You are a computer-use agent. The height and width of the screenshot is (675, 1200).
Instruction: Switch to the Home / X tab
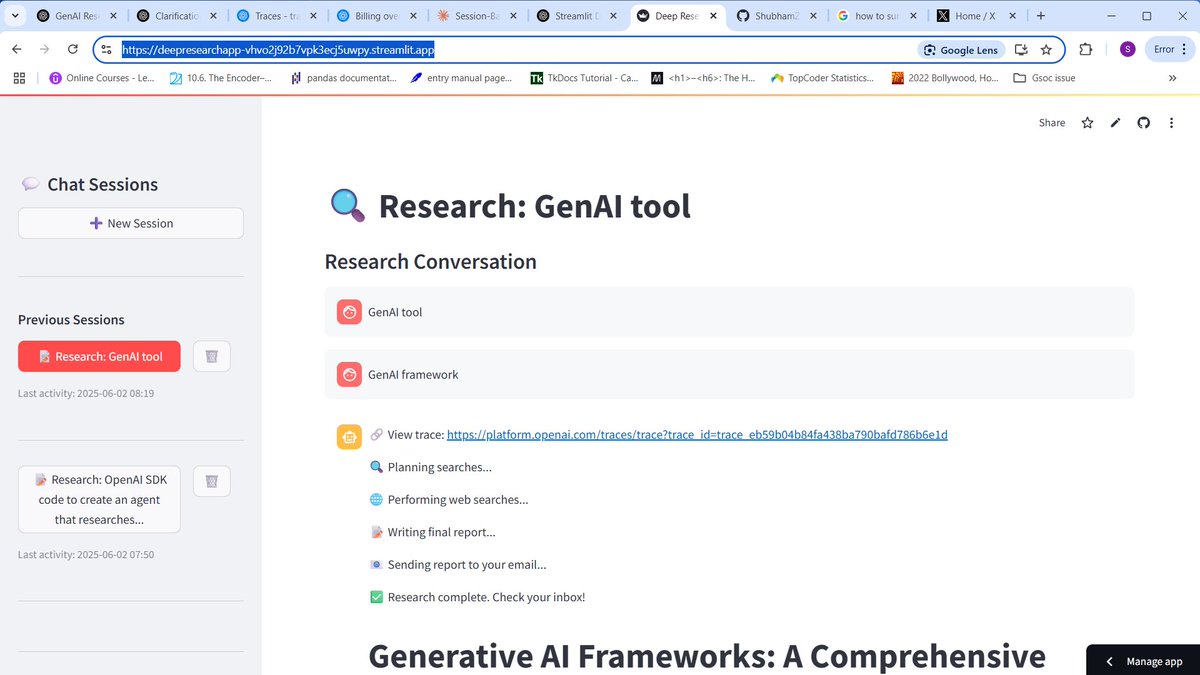[978, 16]
